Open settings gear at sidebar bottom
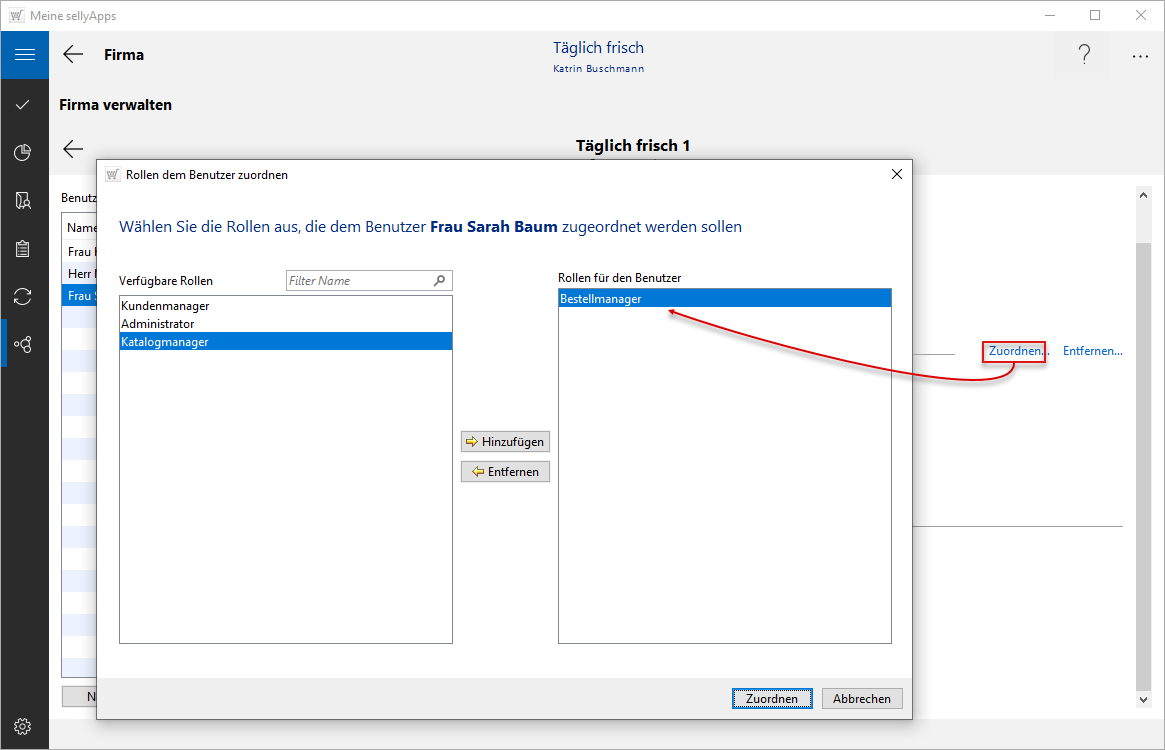Viewport: 1165px width, 750px height. click(24, 726)
